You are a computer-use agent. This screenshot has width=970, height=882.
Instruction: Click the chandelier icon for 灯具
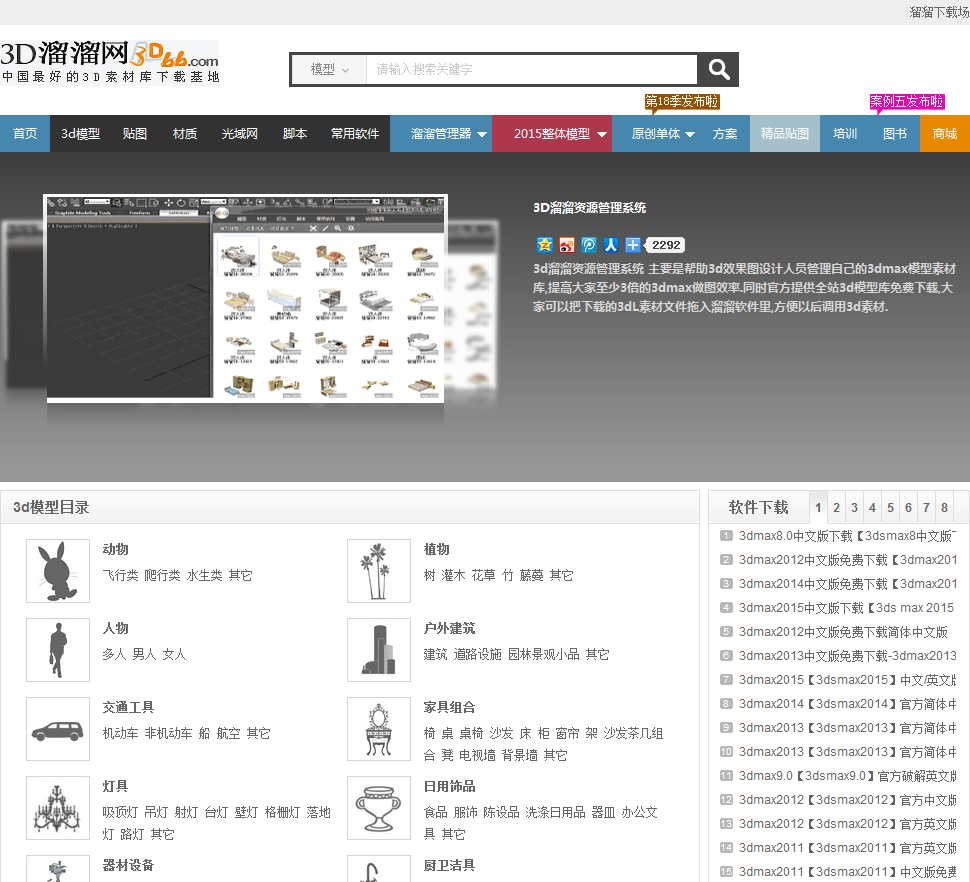click(x=58, y=808)
